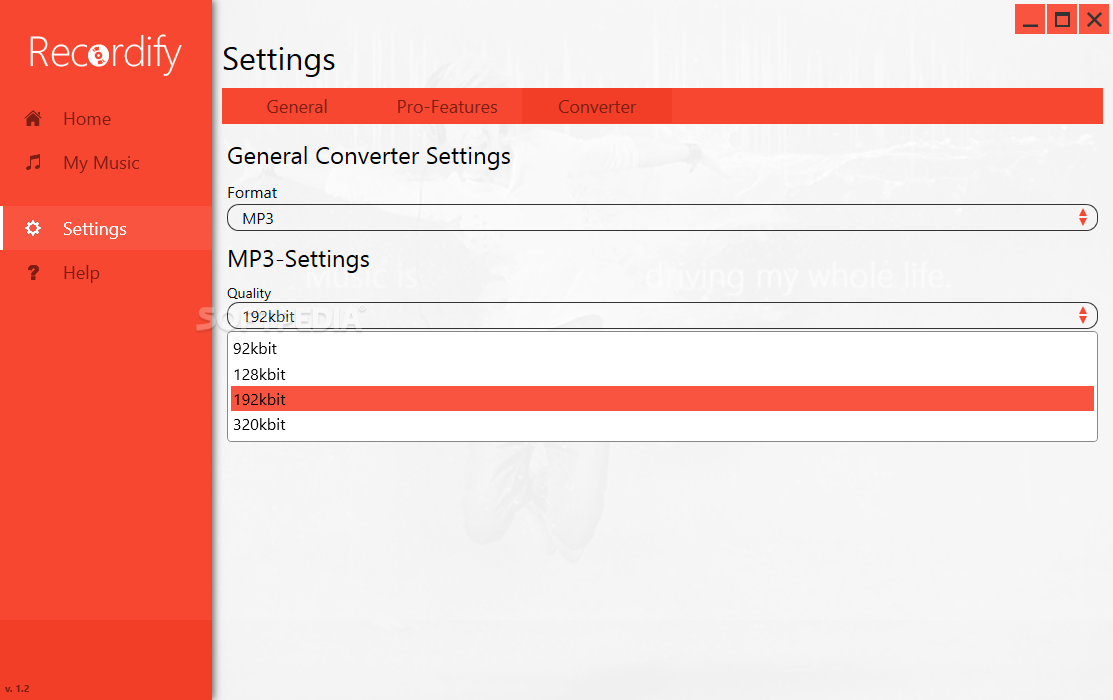This screenshot has height=700, width=1113.
Task: Choose 92kbit quality option
Action: tap(662, 349)
